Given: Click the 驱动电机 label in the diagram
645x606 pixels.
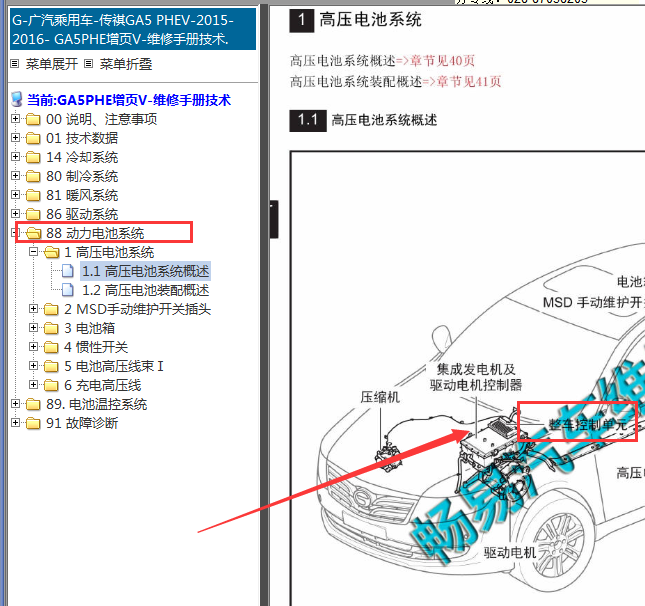Looking at the screenshot, I should click(x=510, y=552).
